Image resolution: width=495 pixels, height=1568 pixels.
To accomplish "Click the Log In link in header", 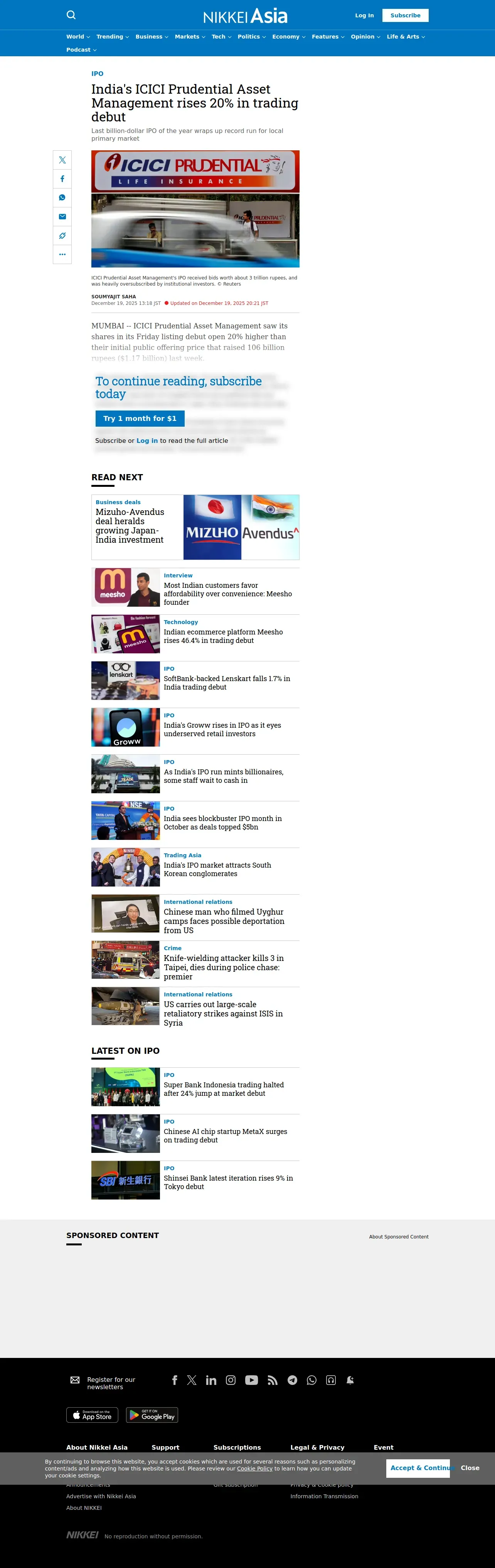I will [365, 15].
